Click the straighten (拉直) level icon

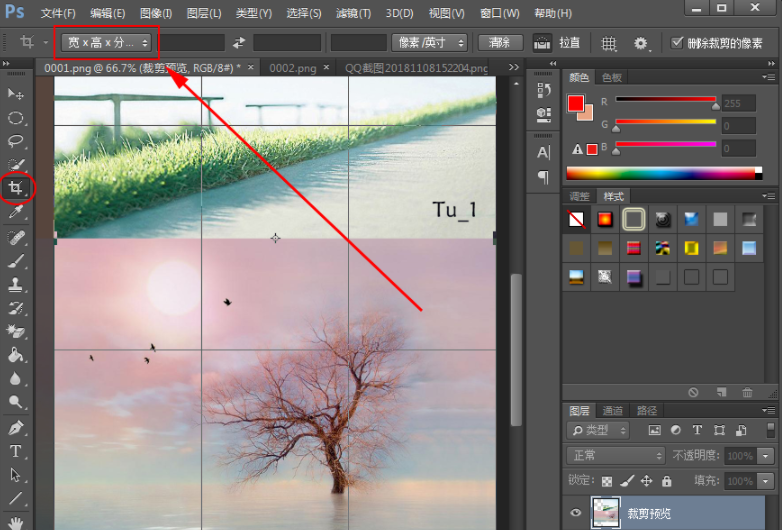(x=542, y=43)
